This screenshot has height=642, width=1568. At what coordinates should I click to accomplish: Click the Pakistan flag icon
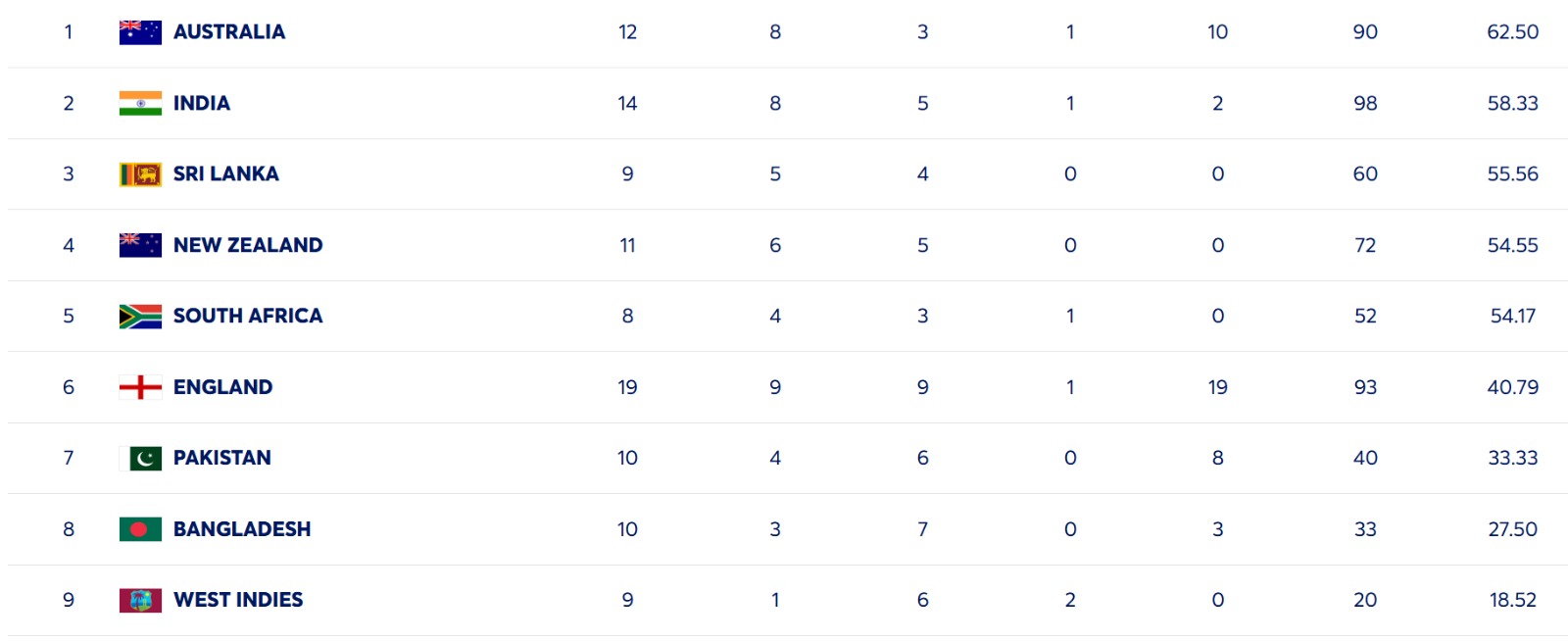[140, 458]
